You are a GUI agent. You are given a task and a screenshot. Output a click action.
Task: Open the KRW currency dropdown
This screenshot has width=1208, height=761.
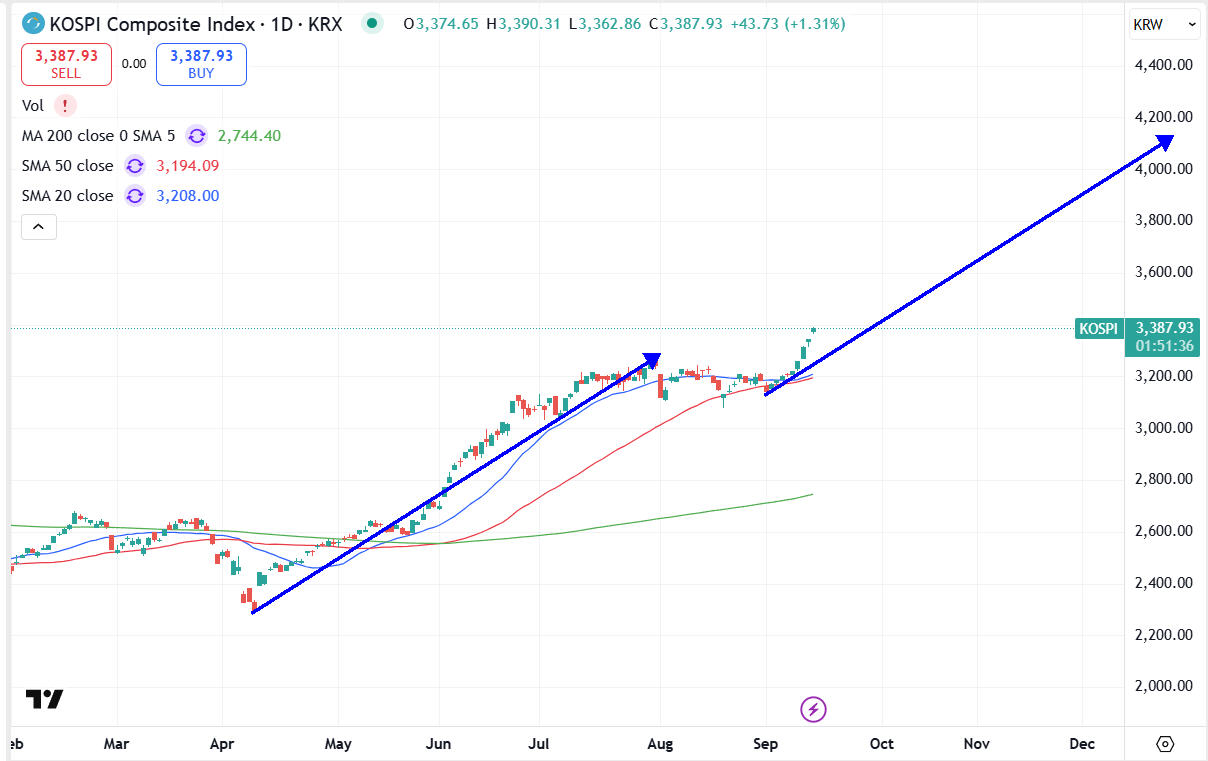1164,24
